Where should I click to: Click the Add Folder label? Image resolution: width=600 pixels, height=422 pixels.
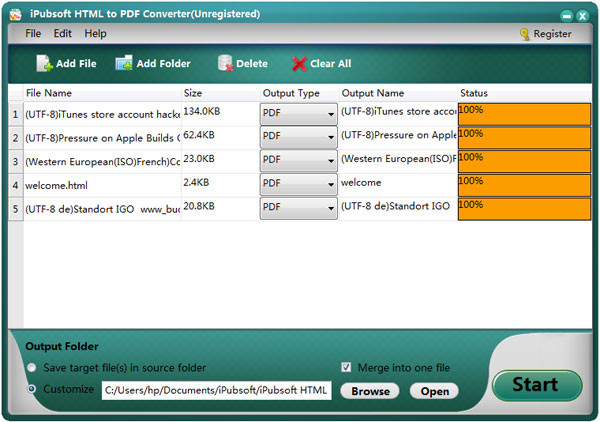(x=163, y=64)
